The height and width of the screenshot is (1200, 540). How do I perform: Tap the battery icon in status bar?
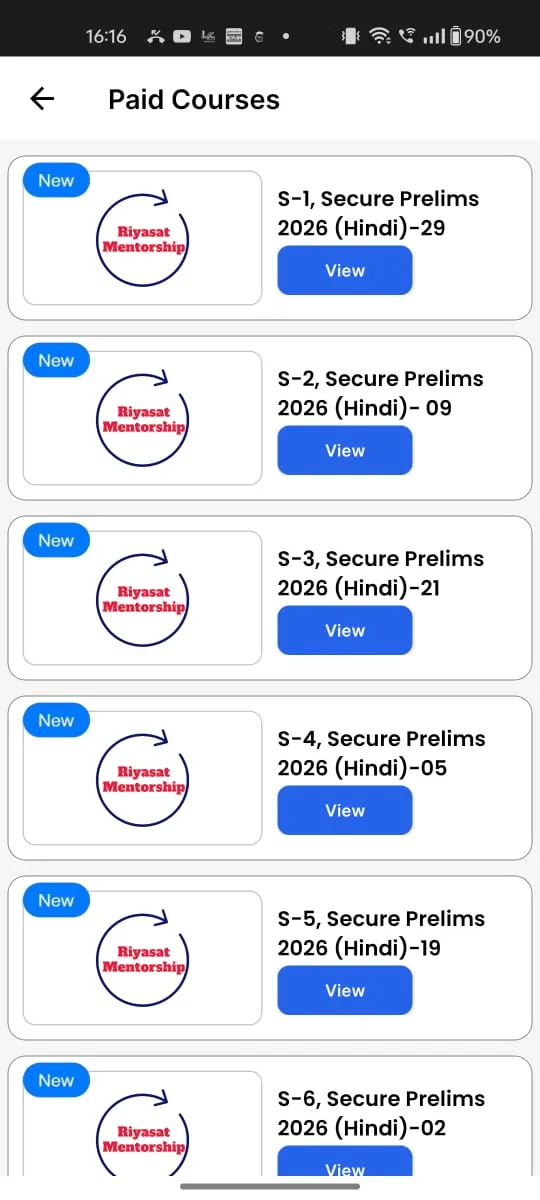point(456,36)
